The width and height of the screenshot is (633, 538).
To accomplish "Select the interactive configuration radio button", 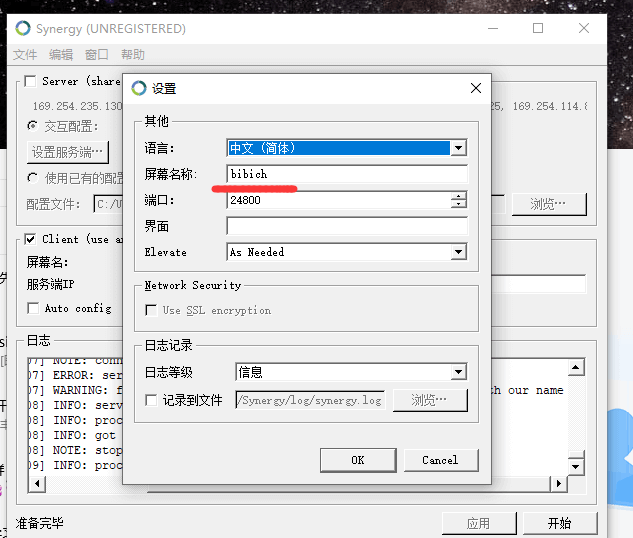I will point(32,127).
